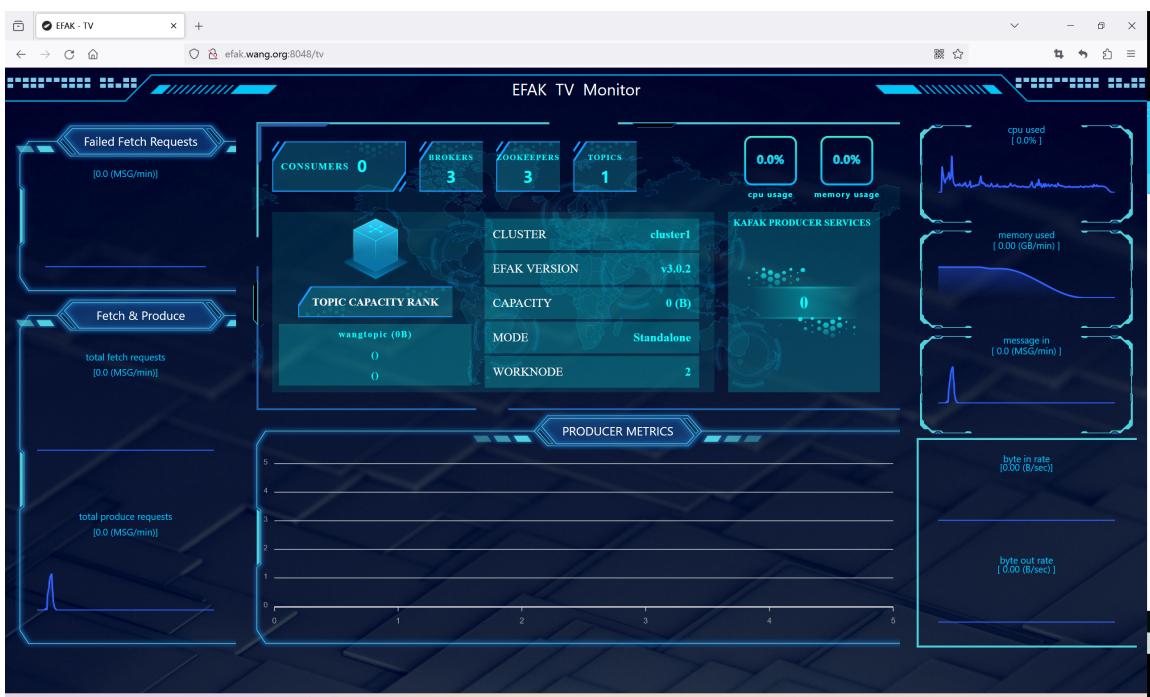Click the cpu used line chart

(x=1026, y=176)
